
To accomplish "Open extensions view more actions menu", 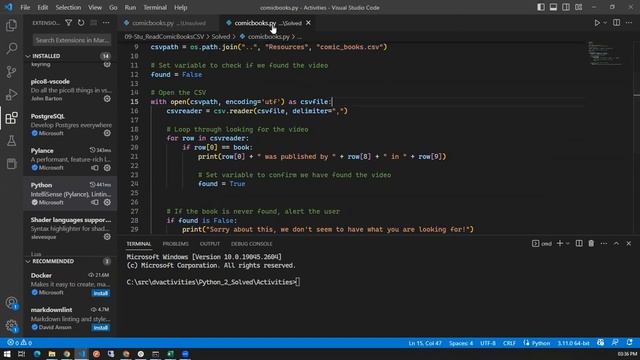I will coord(106,23).
